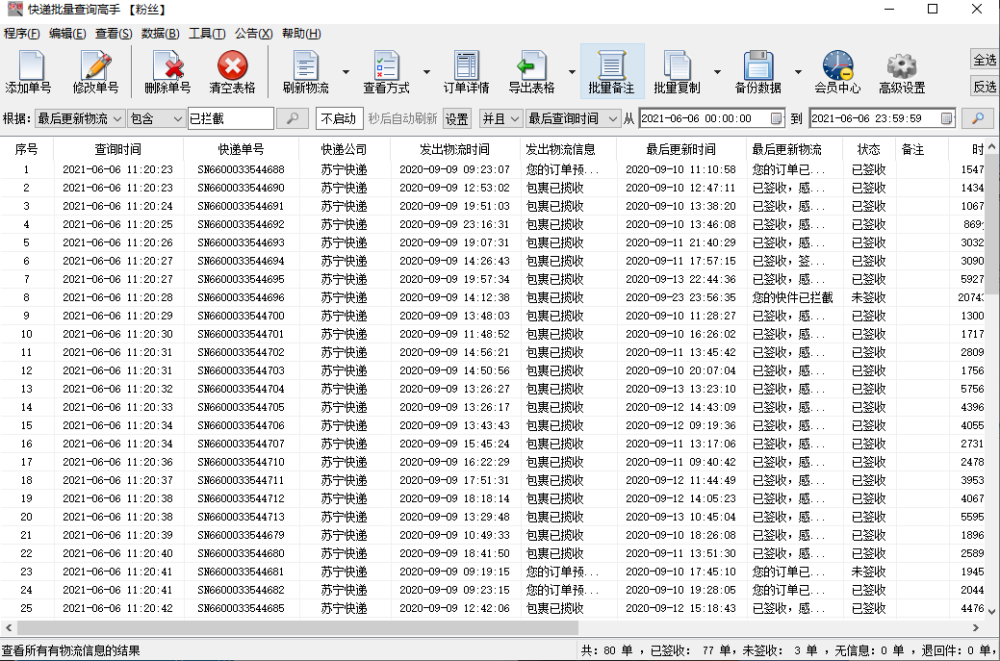Expand the arrow next to 批量复制
The image size is (1000, 661).
[x=717, y=71]
